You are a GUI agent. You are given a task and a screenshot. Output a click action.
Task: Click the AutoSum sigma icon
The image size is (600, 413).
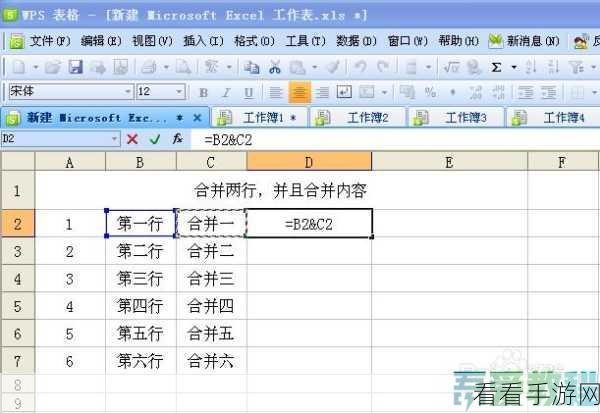coord(496,68)
